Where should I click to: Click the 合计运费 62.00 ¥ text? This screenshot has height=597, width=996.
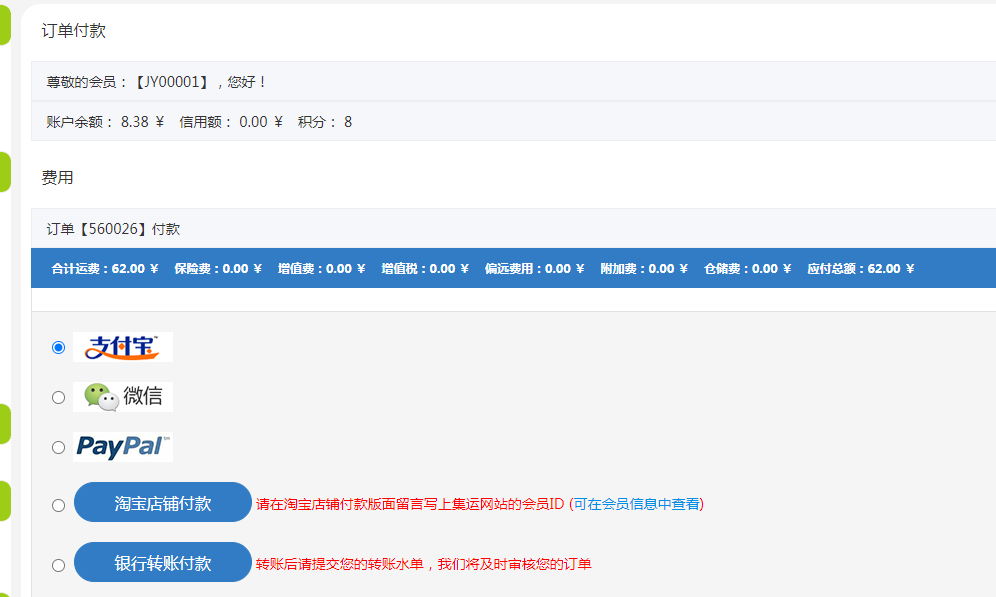coord(105,269)
